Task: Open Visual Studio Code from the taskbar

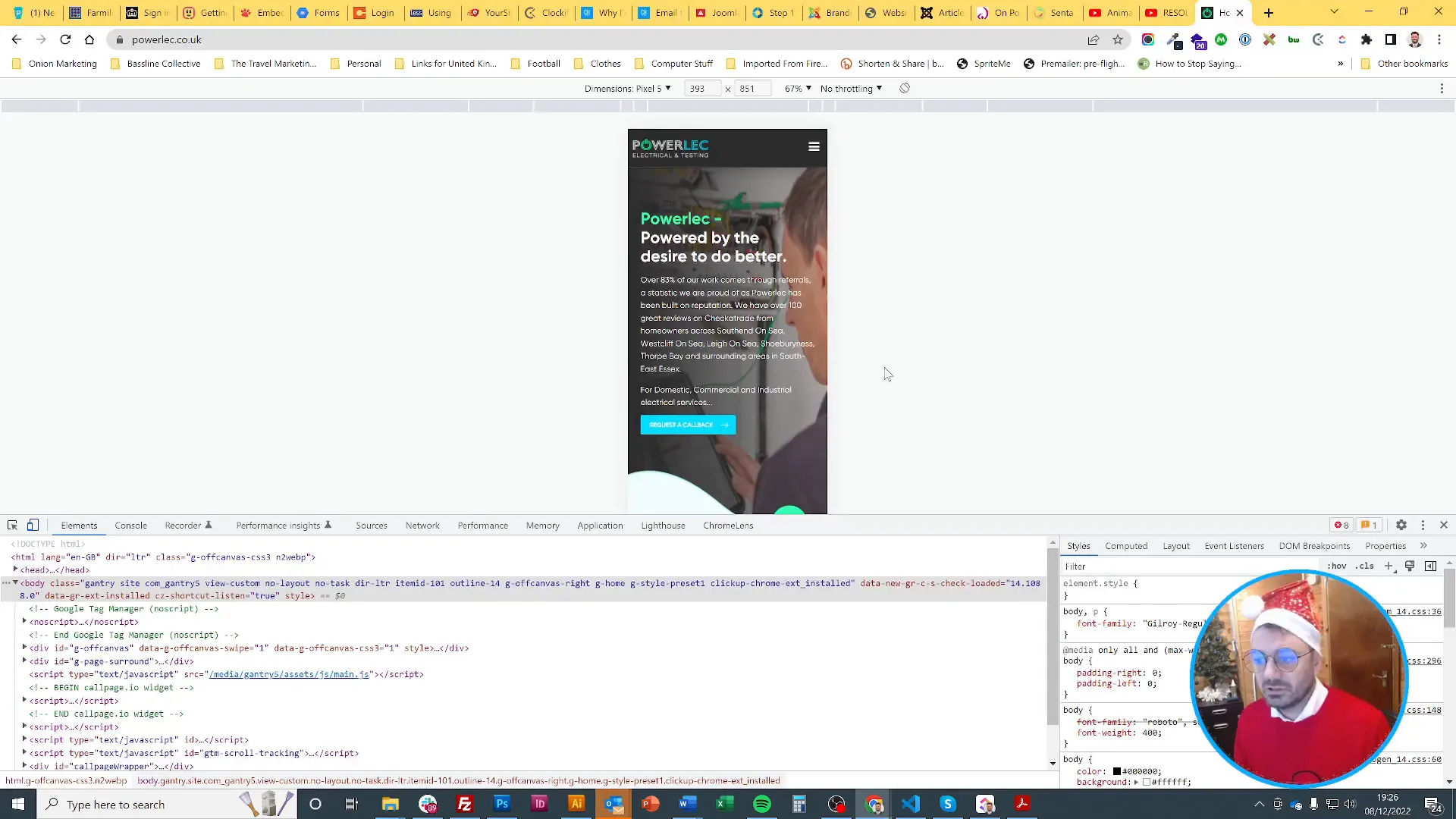Action: (x=911, y=804)
